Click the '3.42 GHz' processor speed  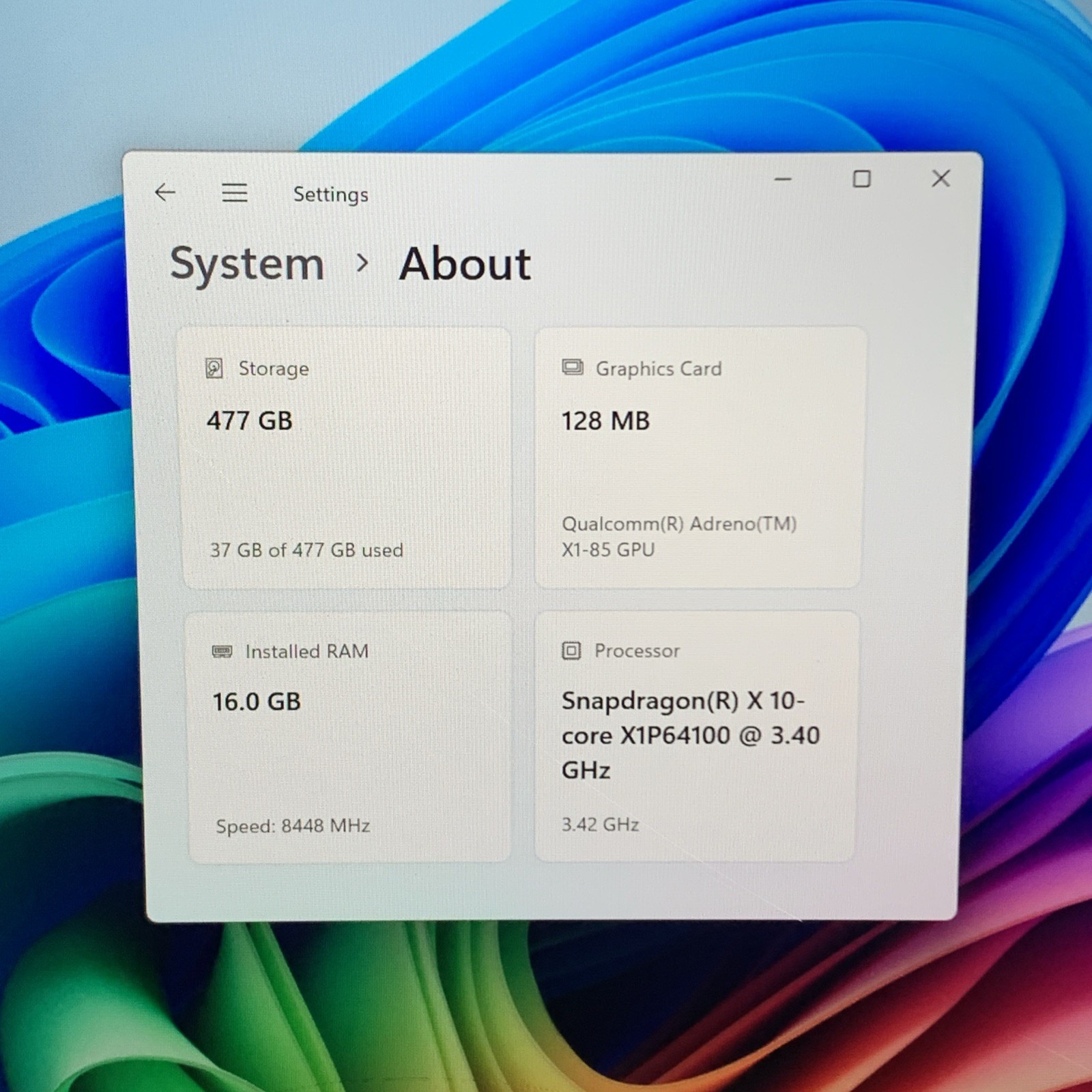click(x=600, y=824)
